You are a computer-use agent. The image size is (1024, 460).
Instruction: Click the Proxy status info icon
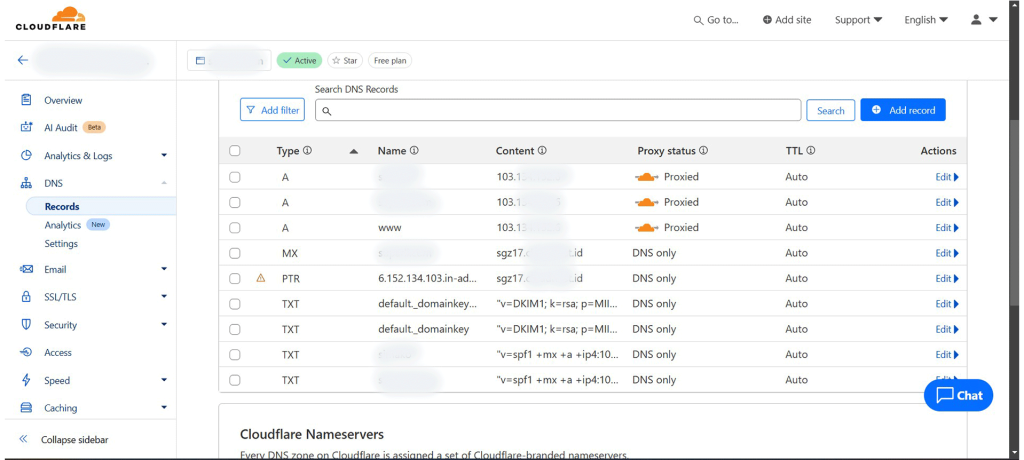704,151
